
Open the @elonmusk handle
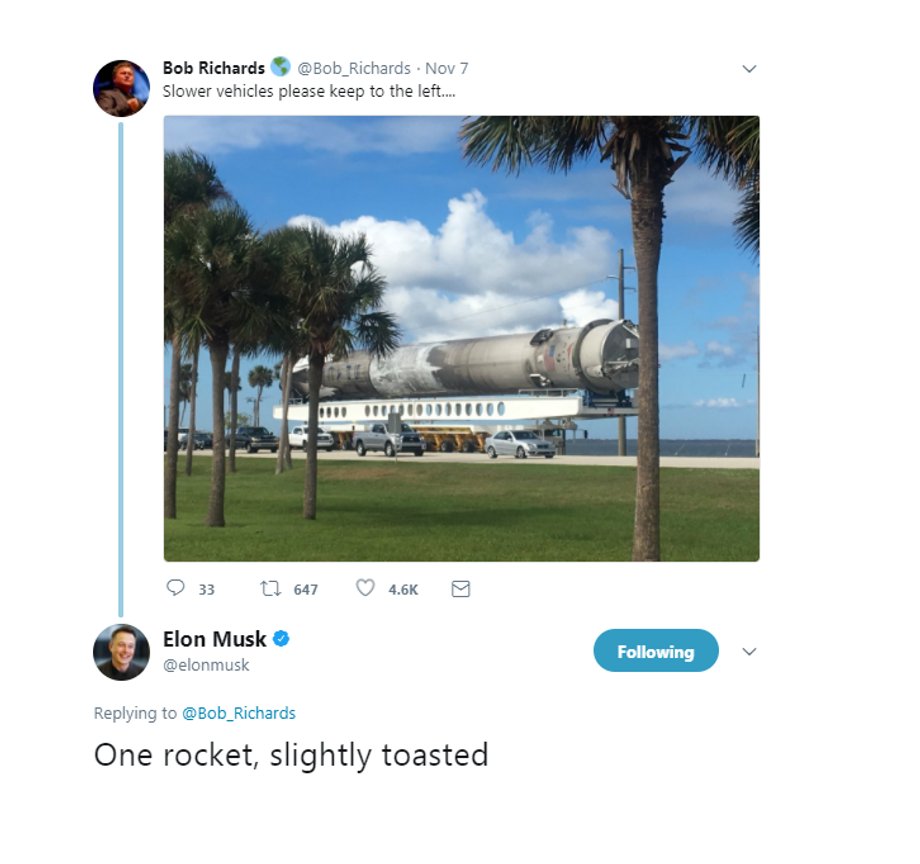[x=206, y=665]
